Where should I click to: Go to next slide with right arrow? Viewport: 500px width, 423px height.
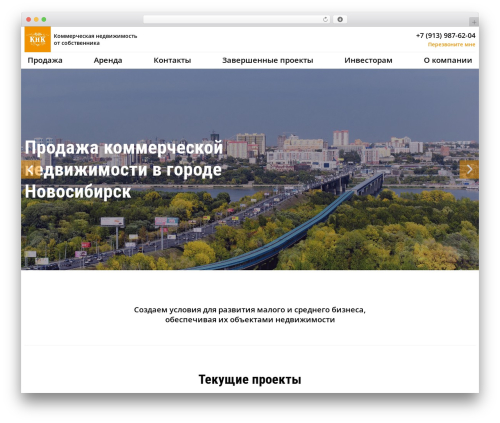pyautogui.click(x=469, y=169)
